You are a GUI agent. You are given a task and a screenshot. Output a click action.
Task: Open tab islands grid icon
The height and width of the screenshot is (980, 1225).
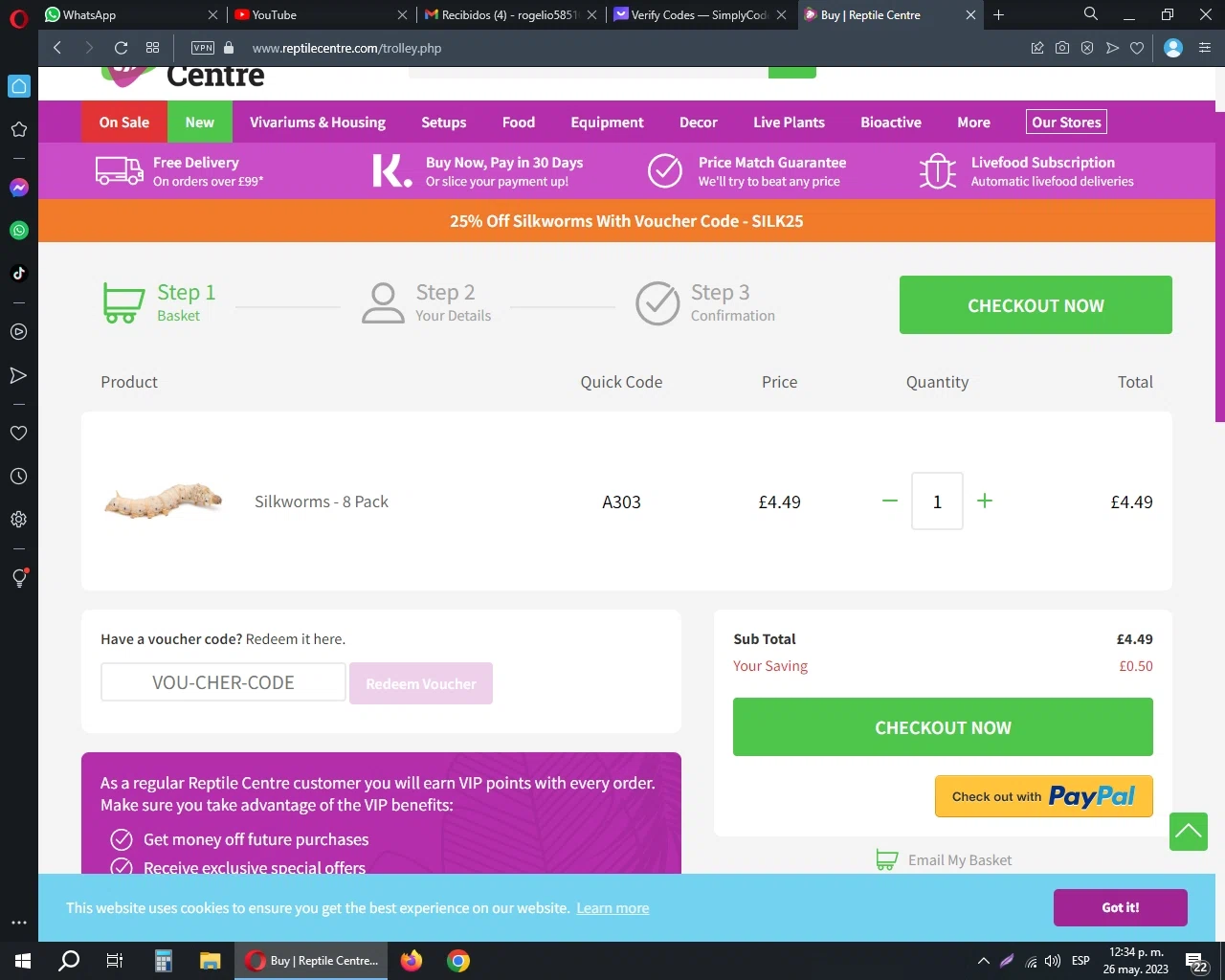pos(152,48)
